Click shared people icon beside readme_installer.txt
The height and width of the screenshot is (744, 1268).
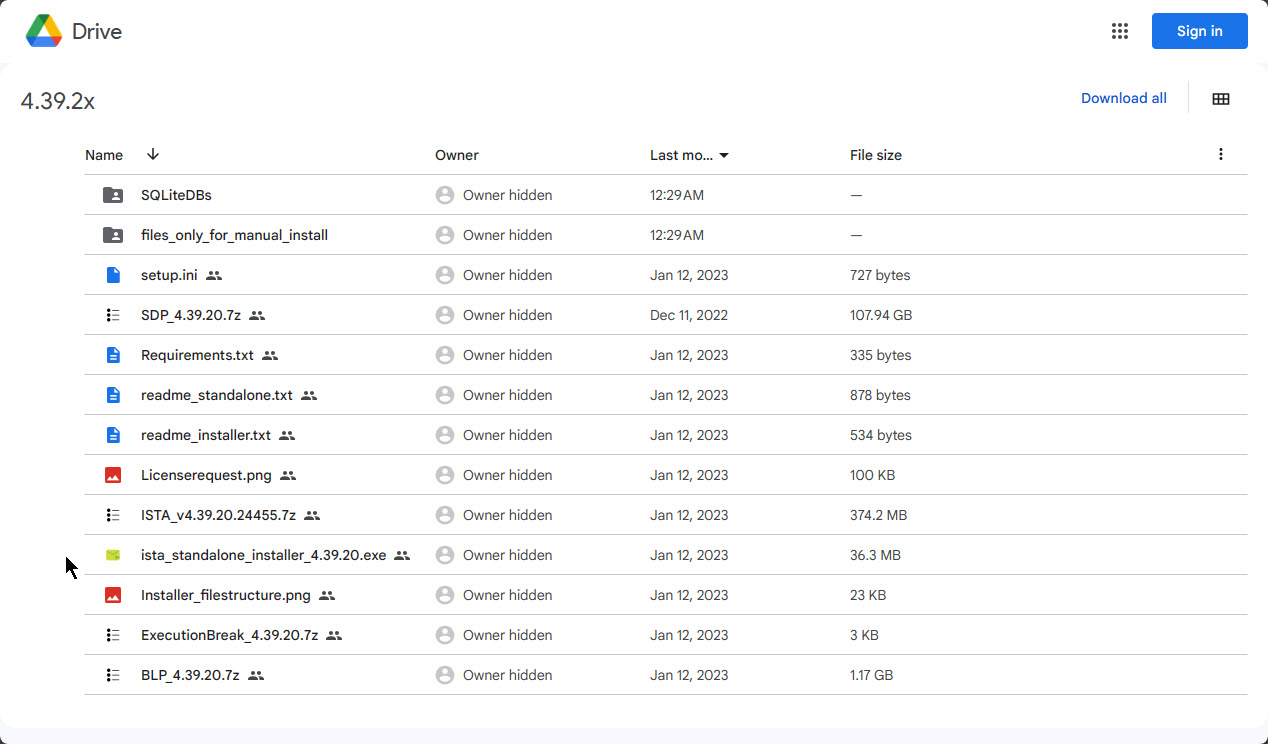[x=287, y=435]
